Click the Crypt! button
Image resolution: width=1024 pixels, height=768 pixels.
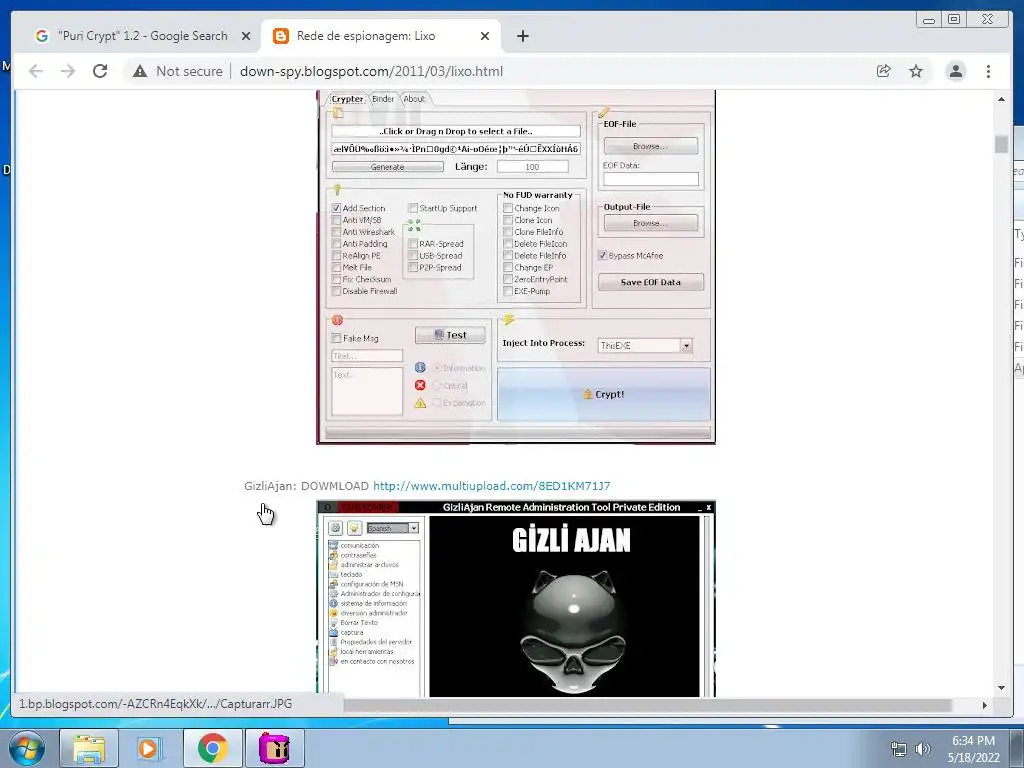click(603, 394)
